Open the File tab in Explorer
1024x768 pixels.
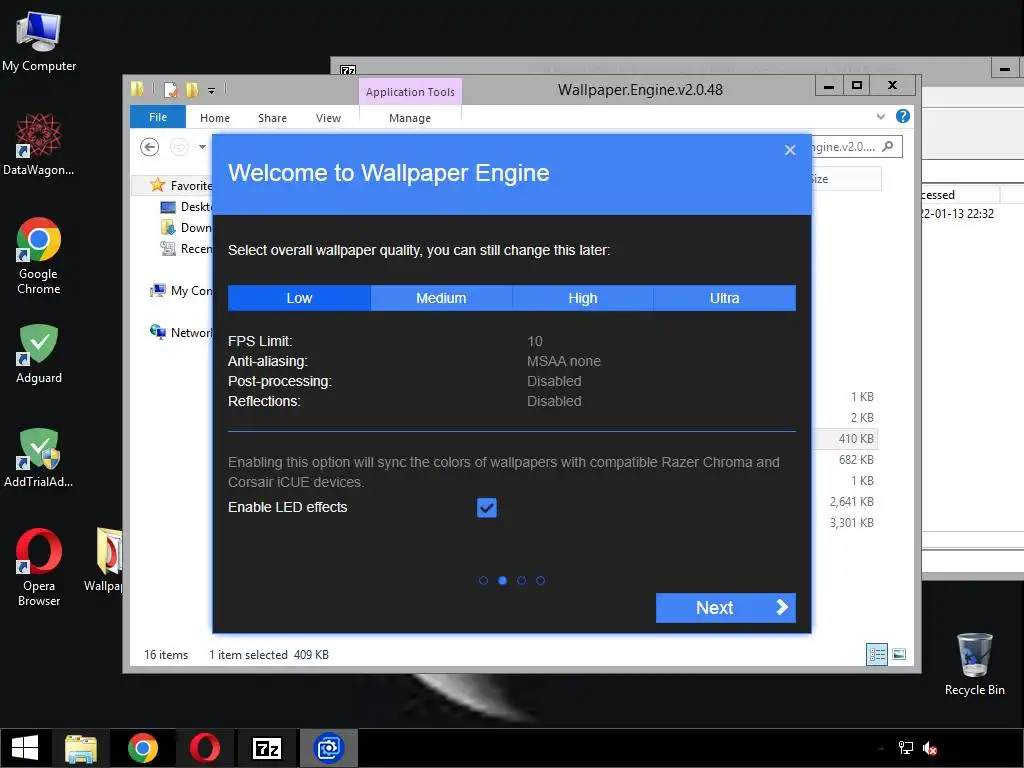158,117
